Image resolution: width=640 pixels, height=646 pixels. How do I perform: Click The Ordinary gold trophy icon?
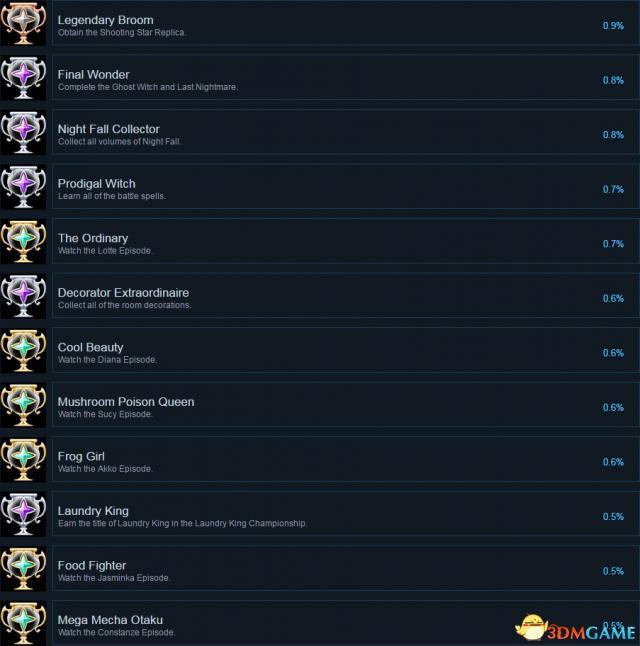[23, 241]
